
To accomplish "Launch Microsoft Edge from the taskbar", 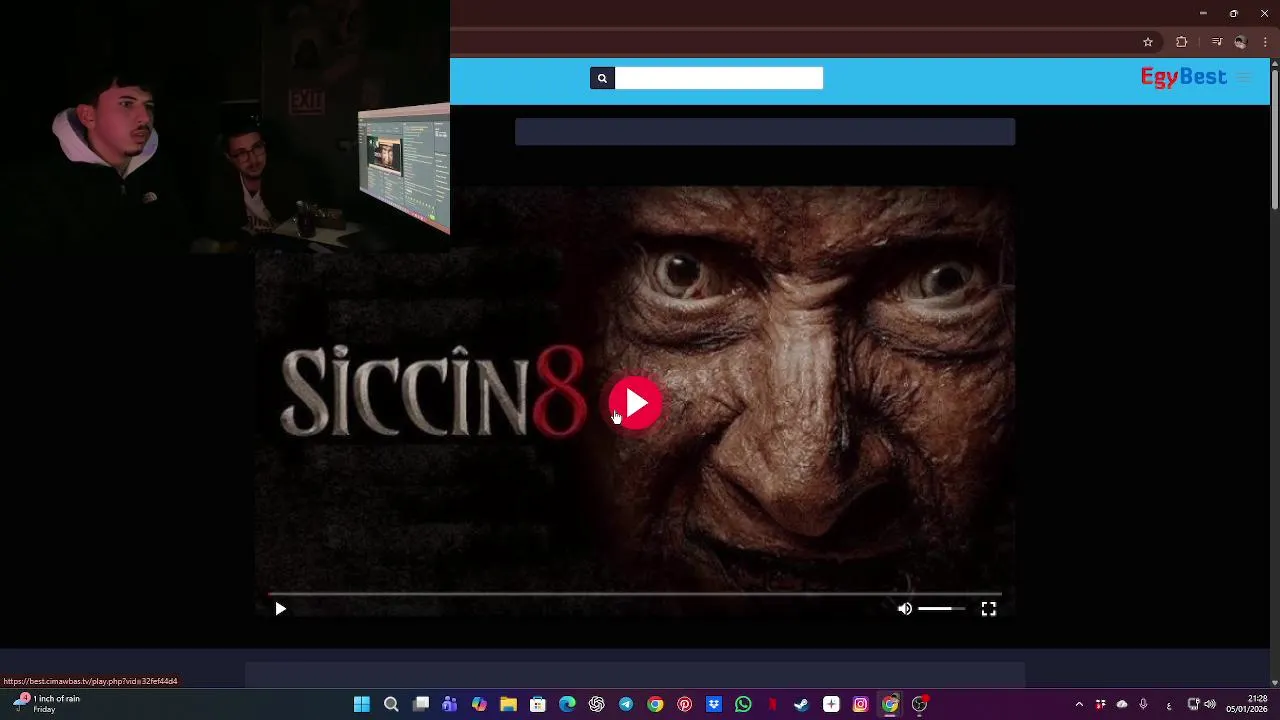I will click(x=567, y=704).
